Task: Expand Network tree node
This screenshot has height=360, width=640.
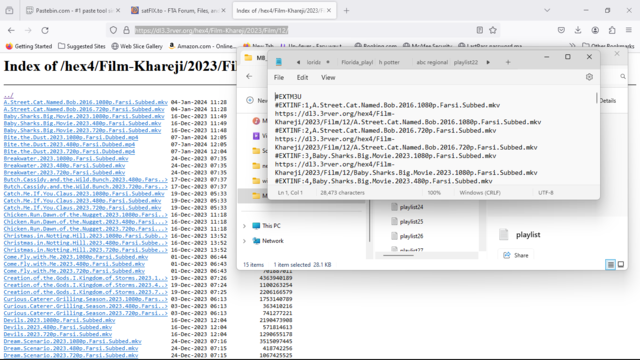Action: click(x=244, y=241)
